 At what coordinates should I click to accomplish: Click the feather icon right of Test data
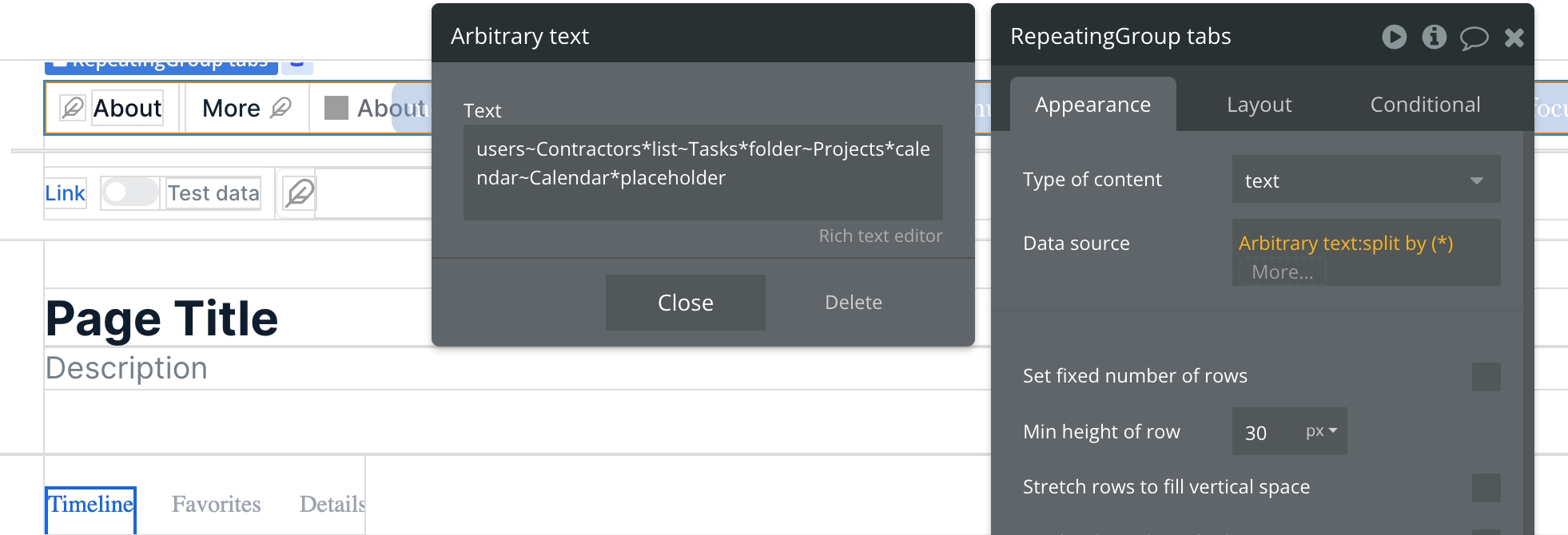pos(300,193)
